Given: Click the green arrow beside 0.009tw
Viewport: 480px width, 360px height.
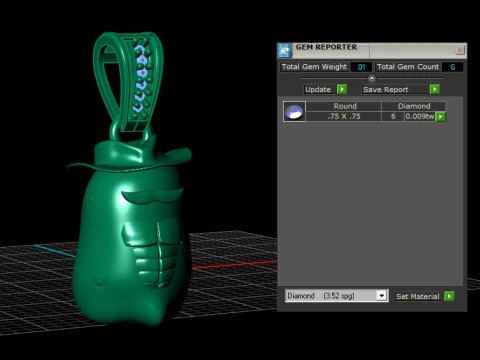Looking at the screenshot, I should (441, 116).
